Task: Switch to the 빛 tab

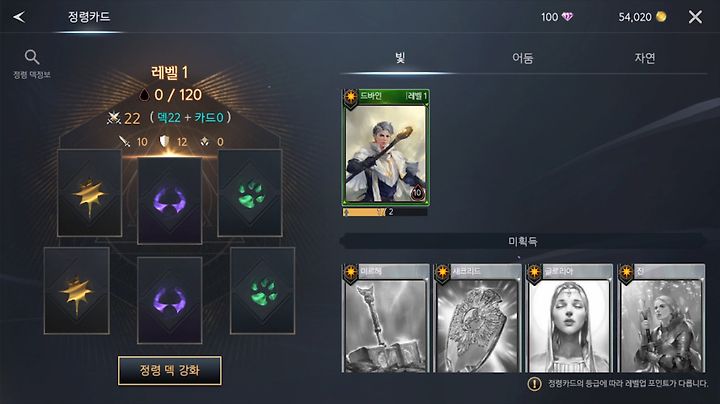Action: [x=400, y=58]
